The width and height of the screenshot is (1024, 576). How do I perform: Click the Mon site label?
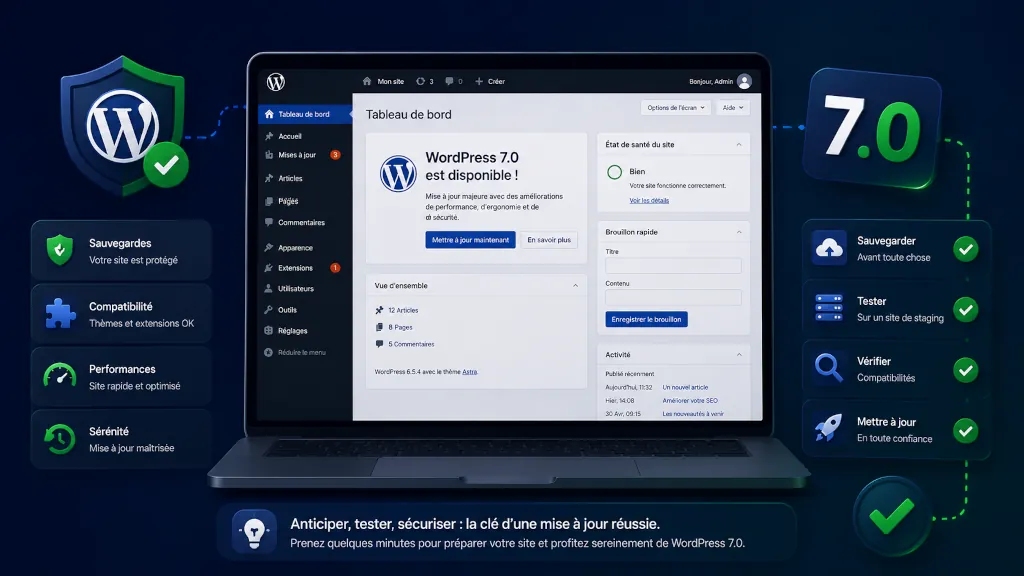[391, 82]
